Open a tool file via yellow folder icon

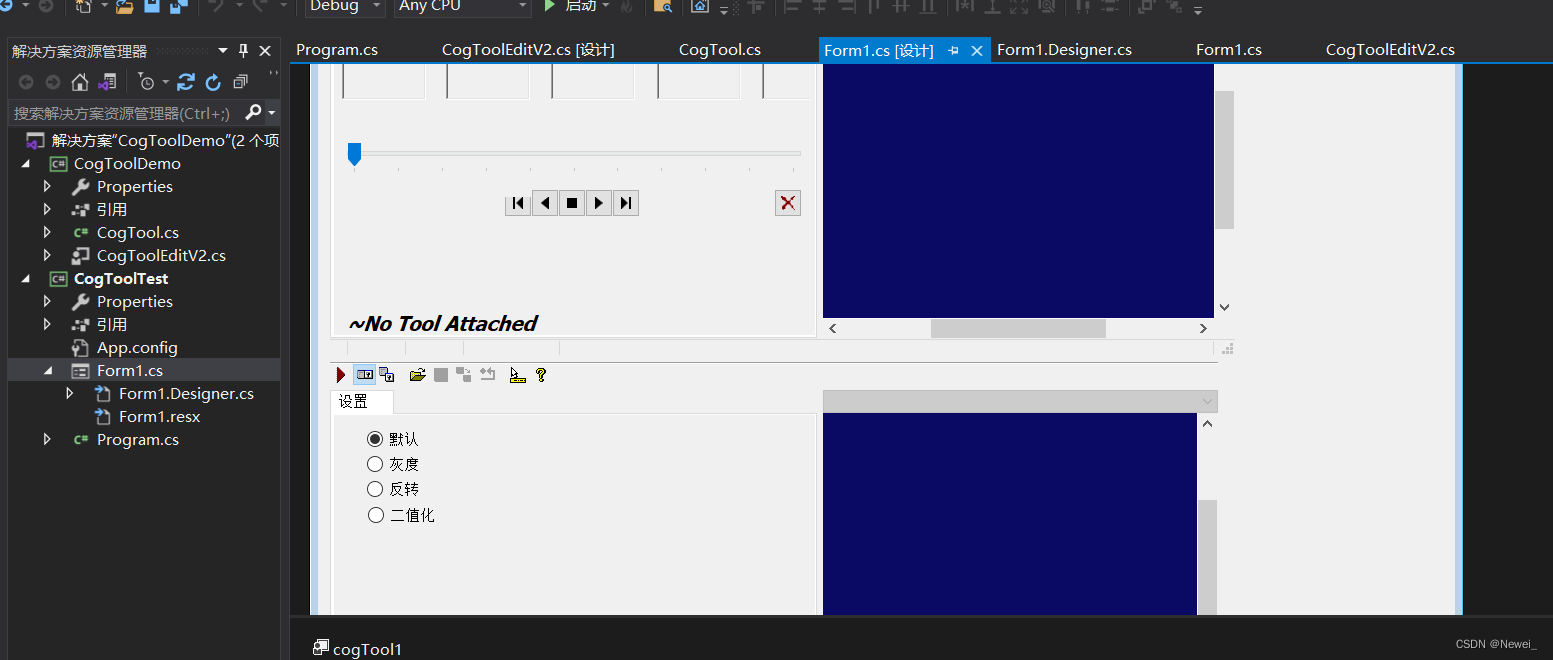418,375
